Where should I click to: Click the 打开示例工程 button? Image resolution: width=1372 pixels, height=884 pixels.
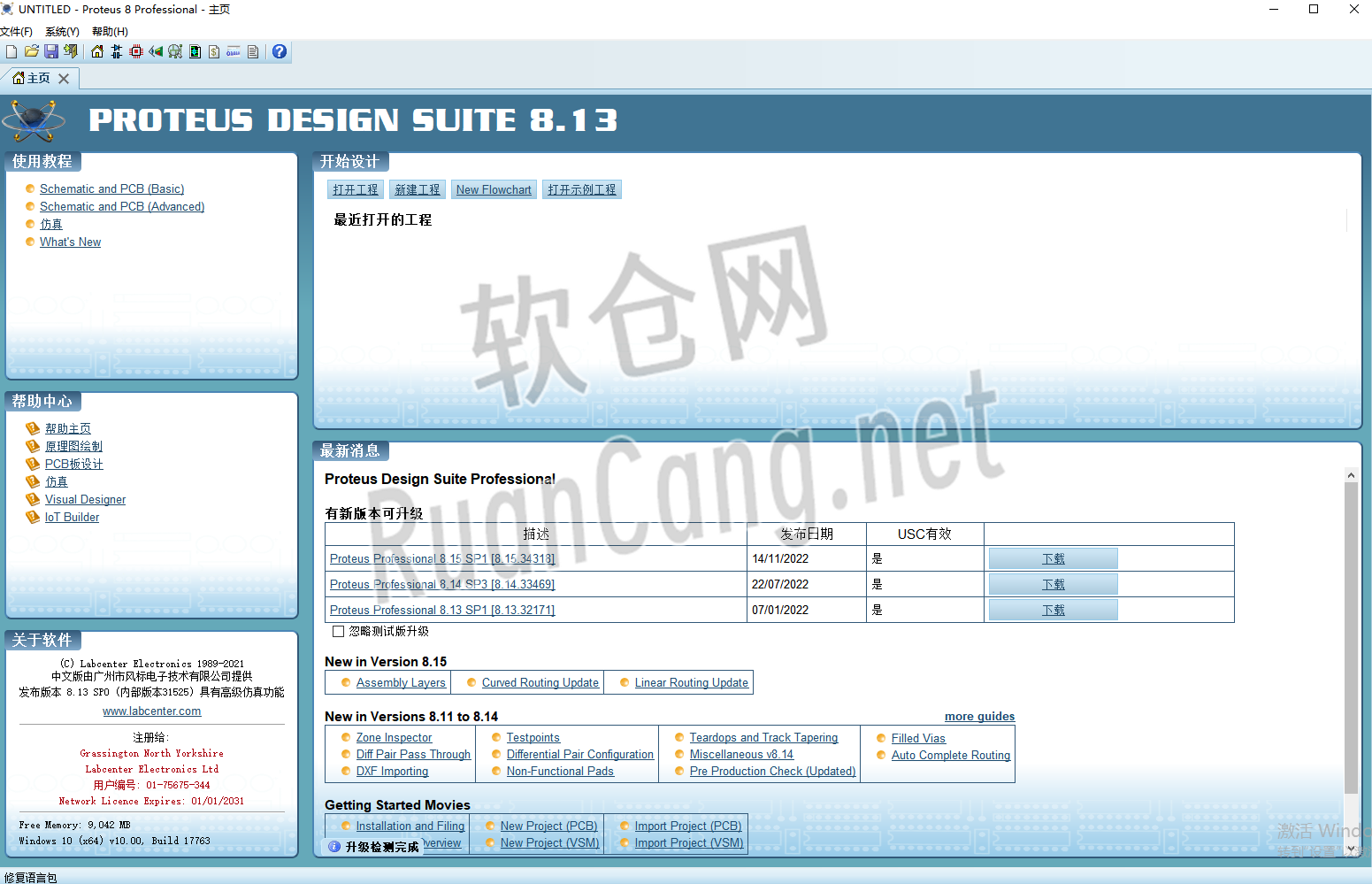pyautogui.click(x=581, y=189)
